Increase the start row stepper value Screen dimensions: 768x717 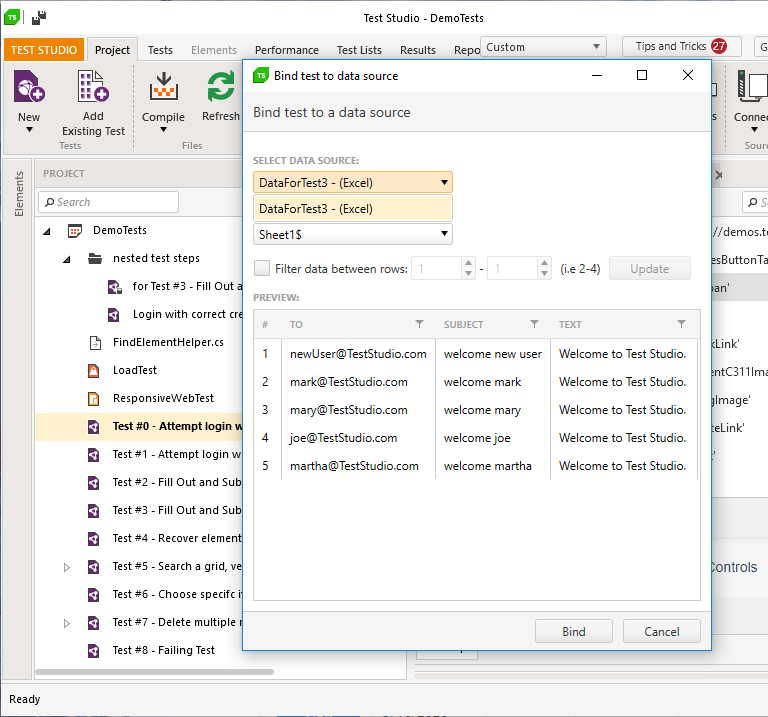(x=468, y=263)
